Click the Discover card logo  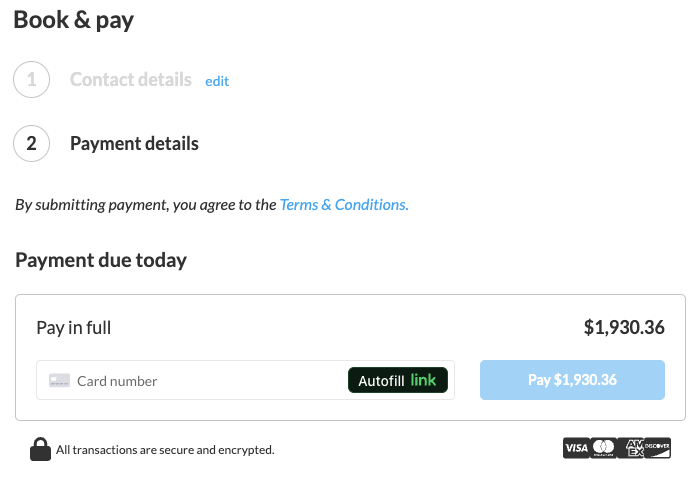[657, 448]
